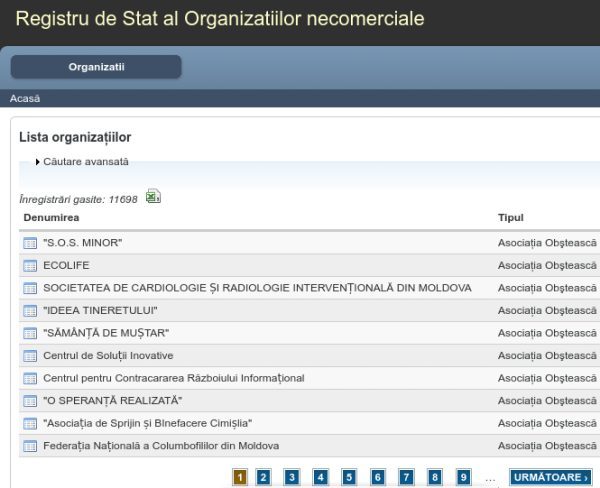Select the ECOLIFE organization name
Viewport: 600px width, 488px height.
(66, 265)
